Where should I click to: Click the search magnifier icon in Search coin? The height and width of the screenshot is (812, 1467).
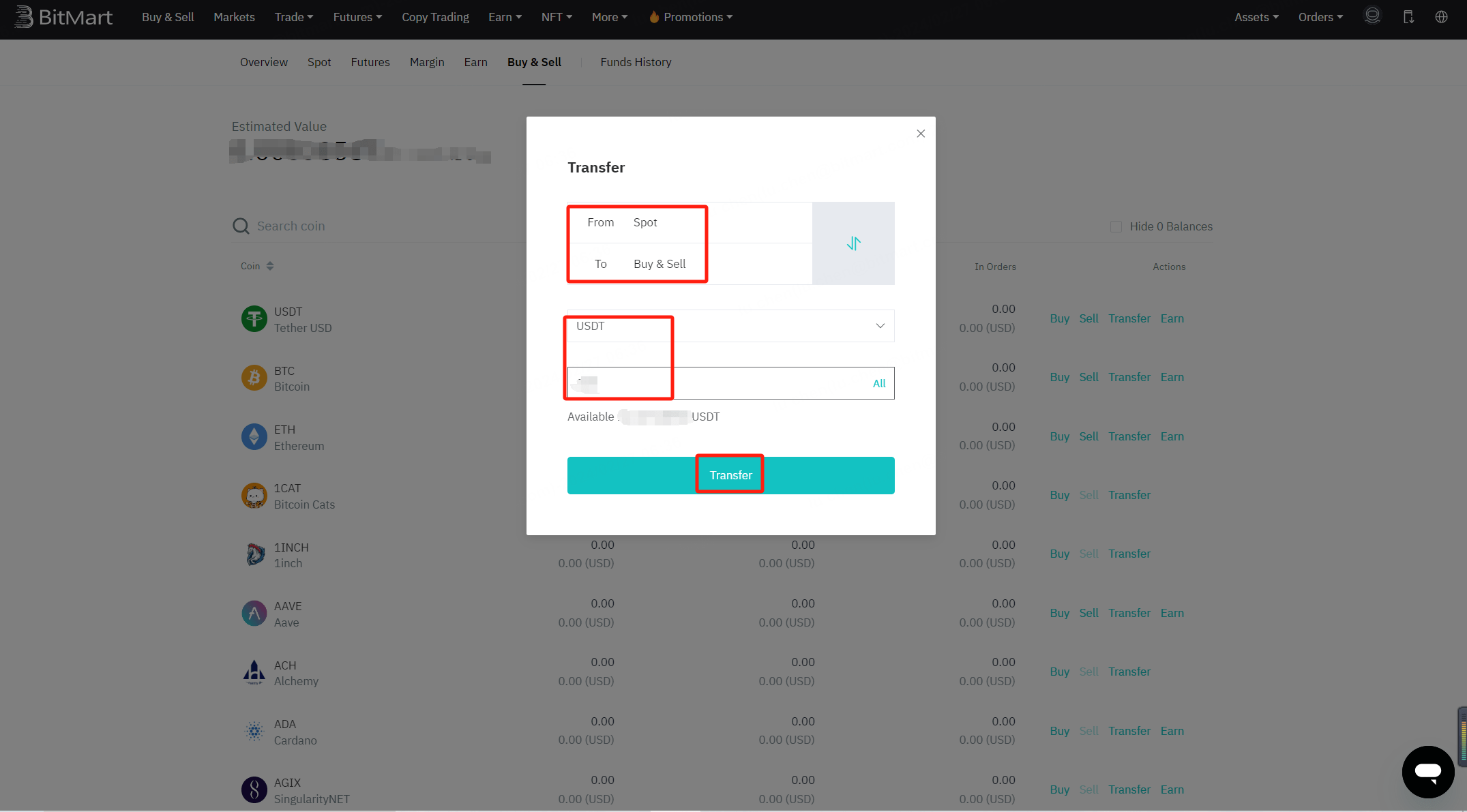click(241, 226)
